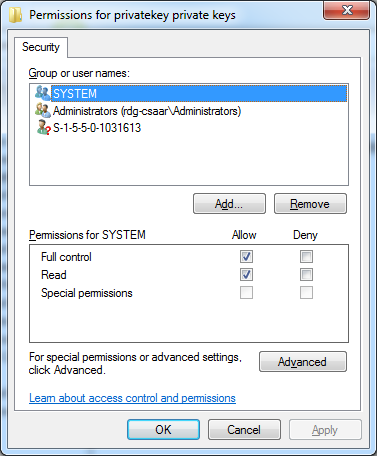Select the S-1-5-5-0-1031613 entry

(x=97, y=128)
